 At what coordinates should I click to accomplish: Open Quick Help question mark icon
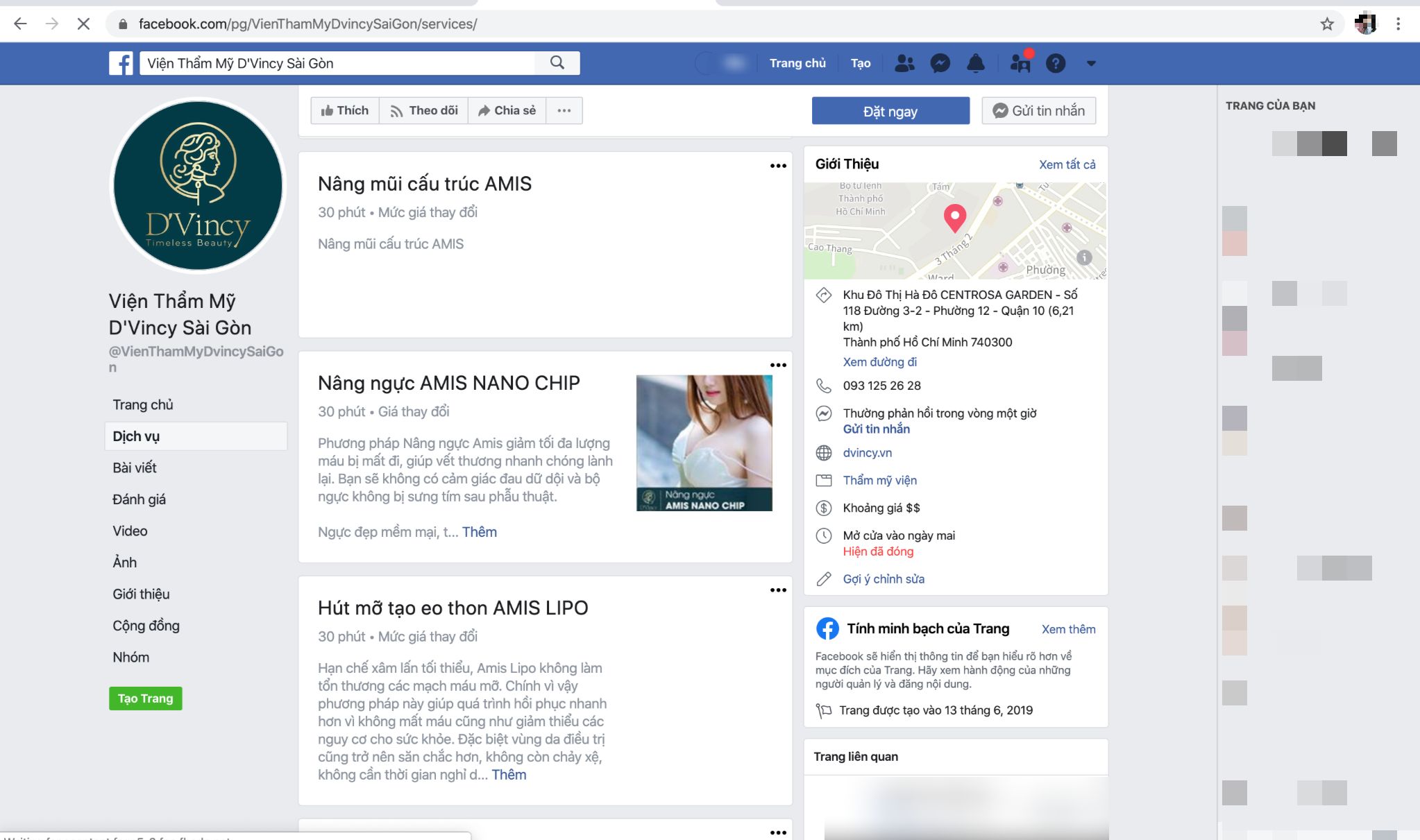click(1056, 63)
